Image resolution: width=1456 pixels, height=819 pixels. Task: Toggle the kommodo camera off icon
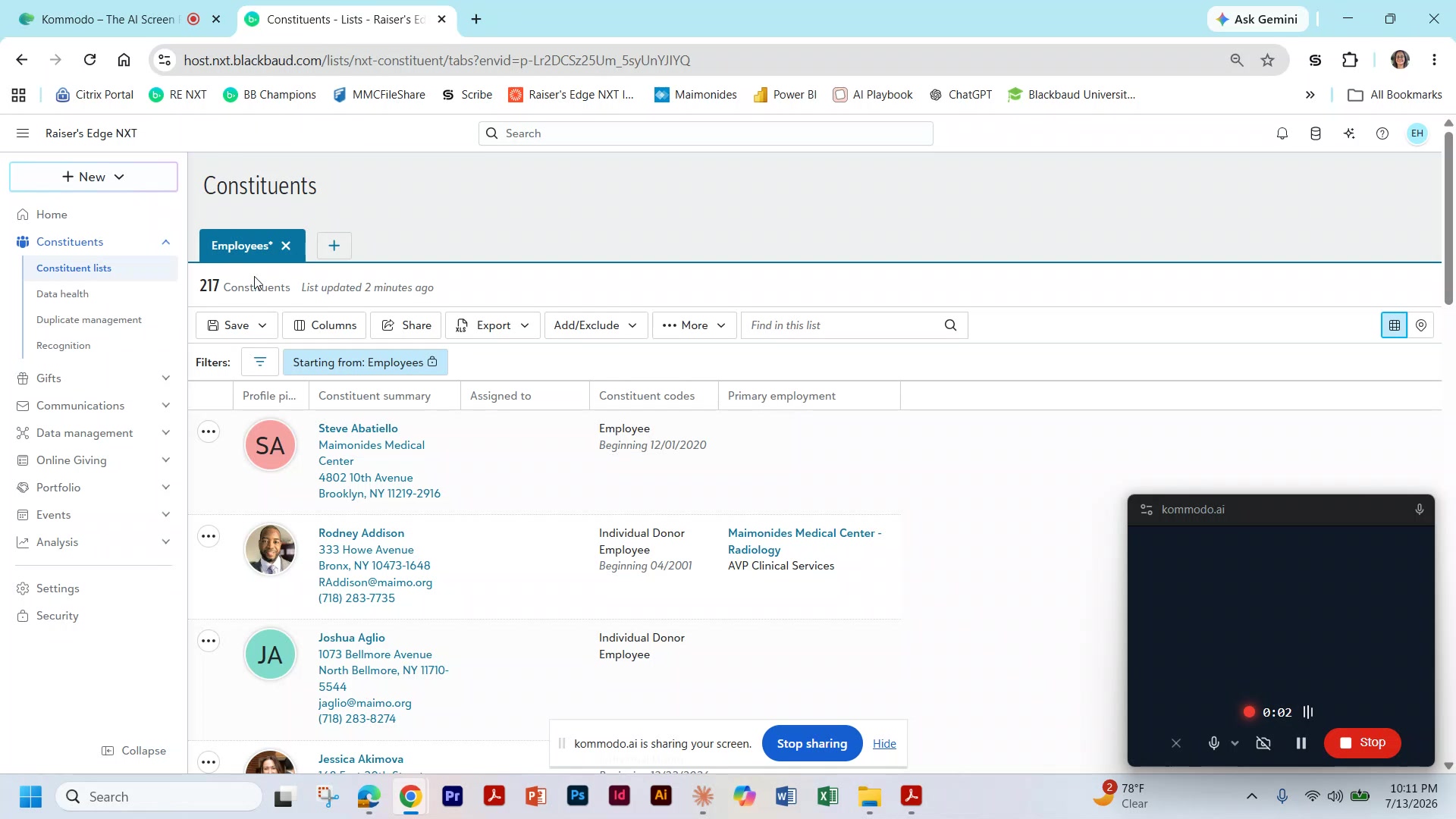coord(1263,743)
